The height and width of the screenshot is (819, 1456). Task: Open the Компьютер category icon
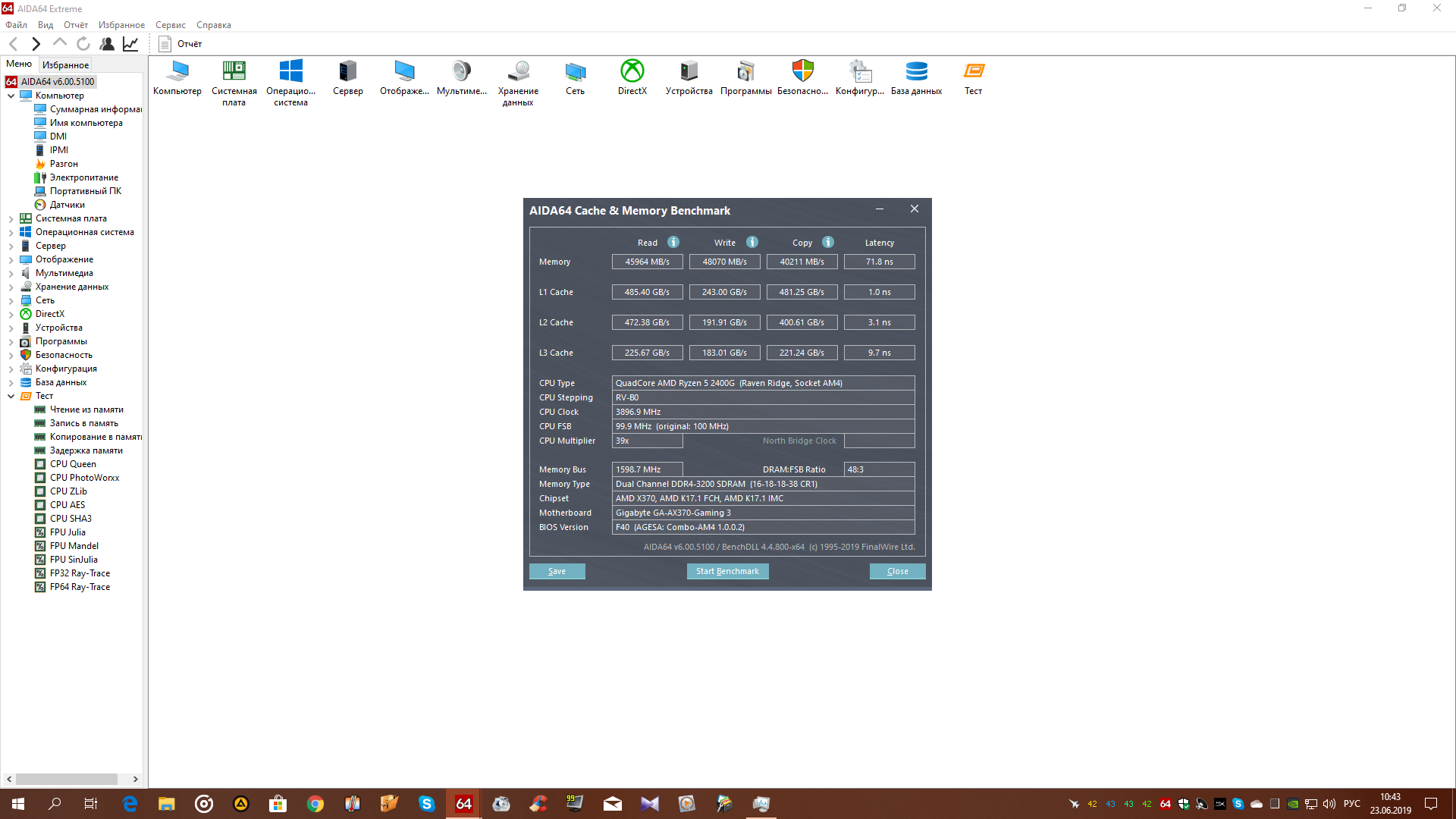click(177, 77)
